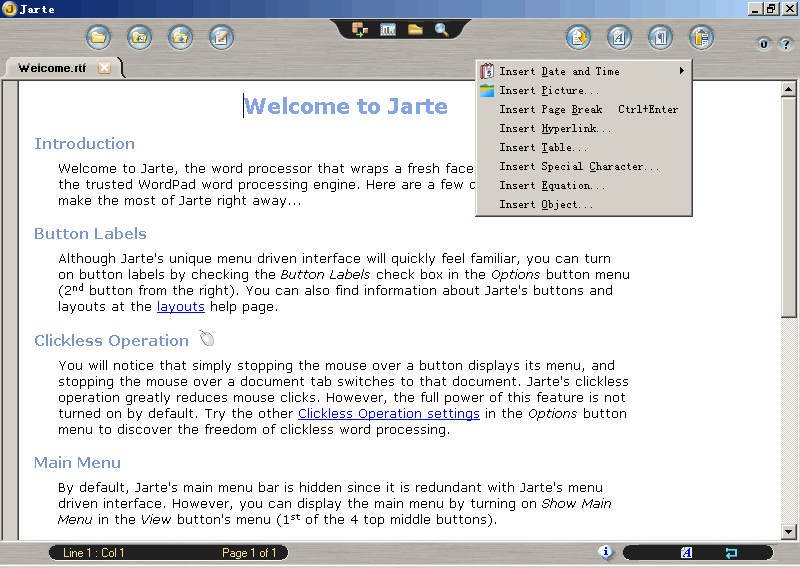This screenshot has width=800, height=568.
Task: Open the Search magnifying glass icon
Action: [442, 30]
